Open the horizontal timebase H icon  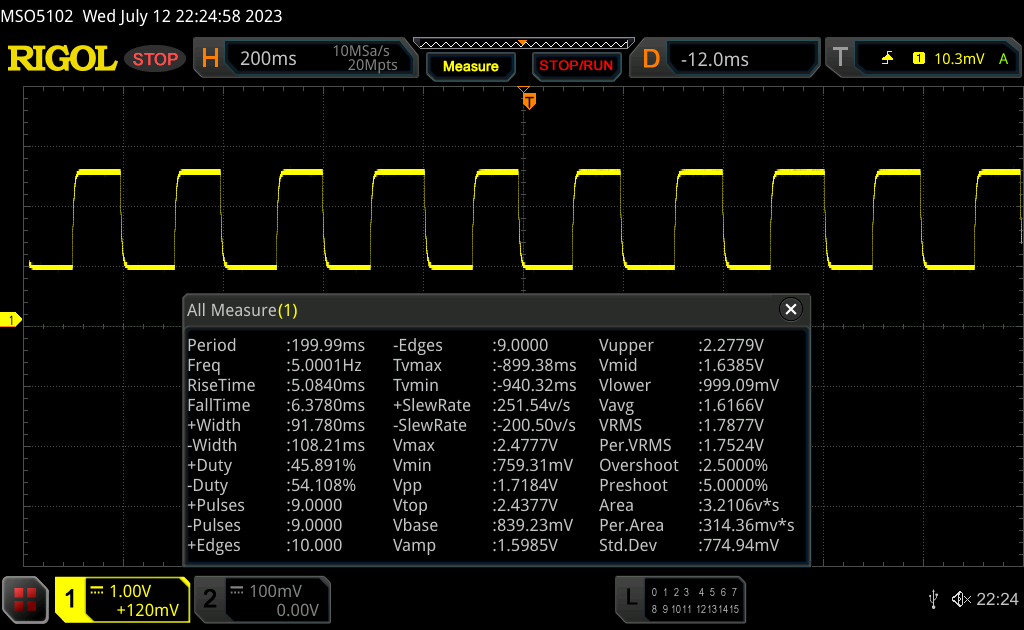[x=210, y=59]
